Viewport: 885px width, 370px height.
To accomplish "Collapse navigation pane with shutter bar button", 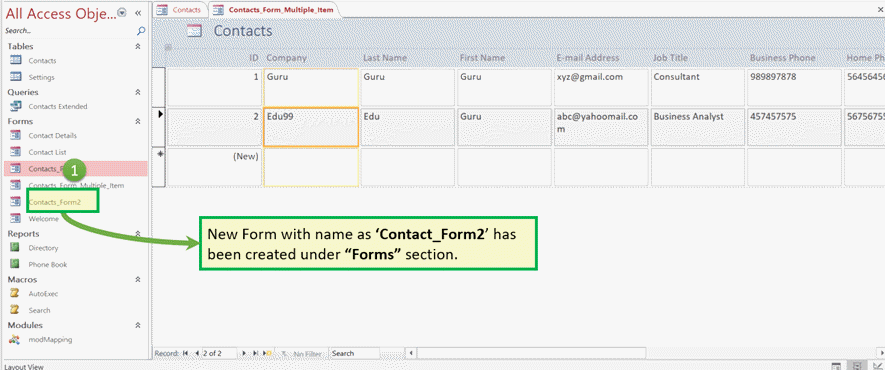I will coord(138,12).
